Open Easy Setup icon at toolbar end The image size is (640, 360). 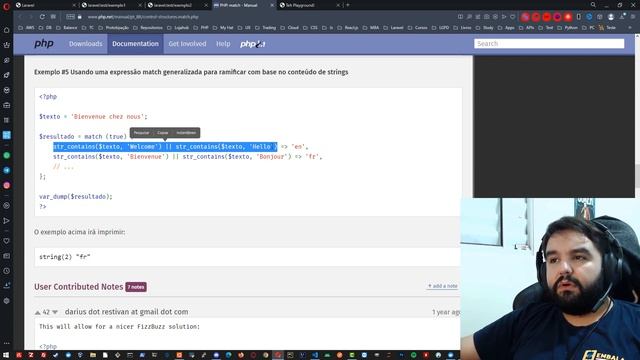[x=633, y=17]
